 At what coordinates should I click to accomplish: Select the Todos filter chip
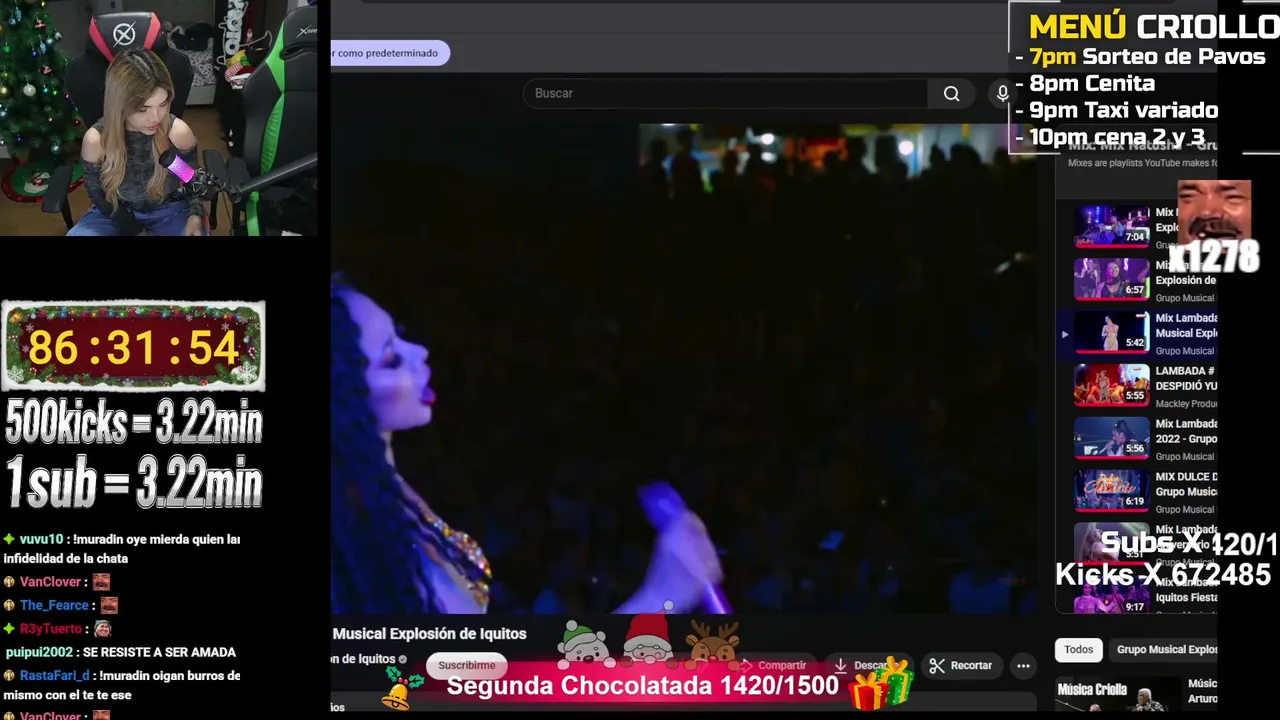pos(1078,650)
